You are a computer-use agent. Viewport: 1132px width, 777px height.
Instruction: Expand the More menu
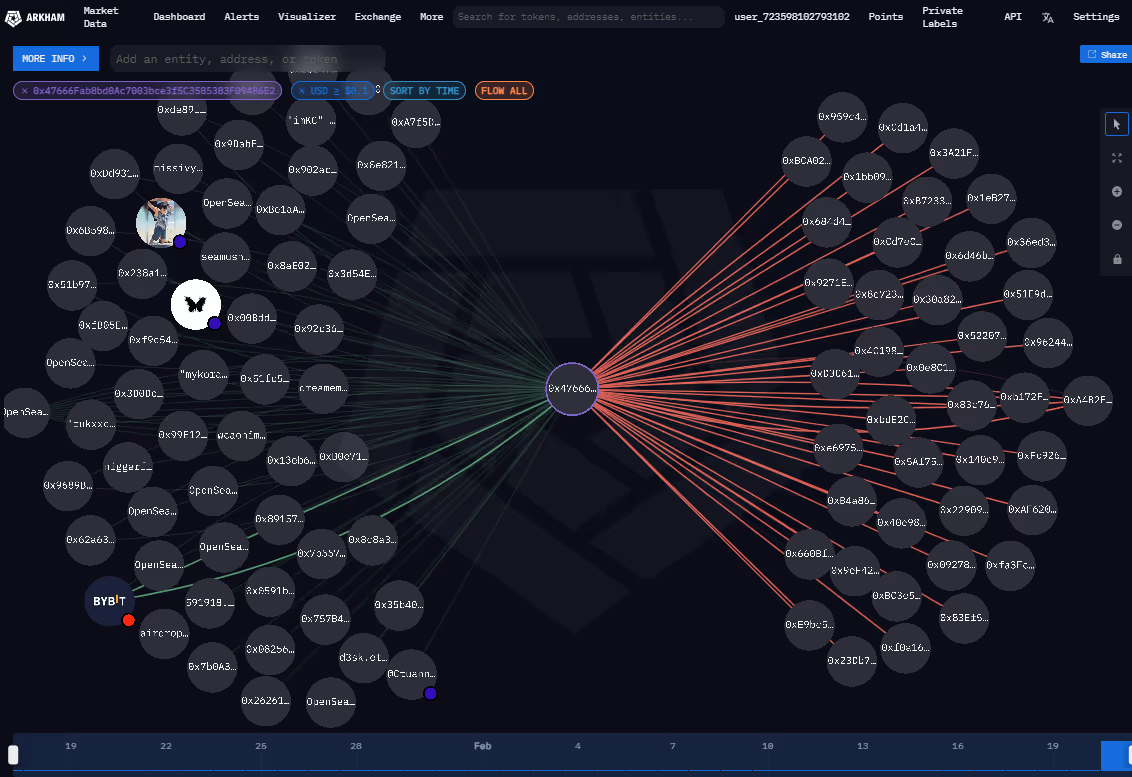[432, 17]
